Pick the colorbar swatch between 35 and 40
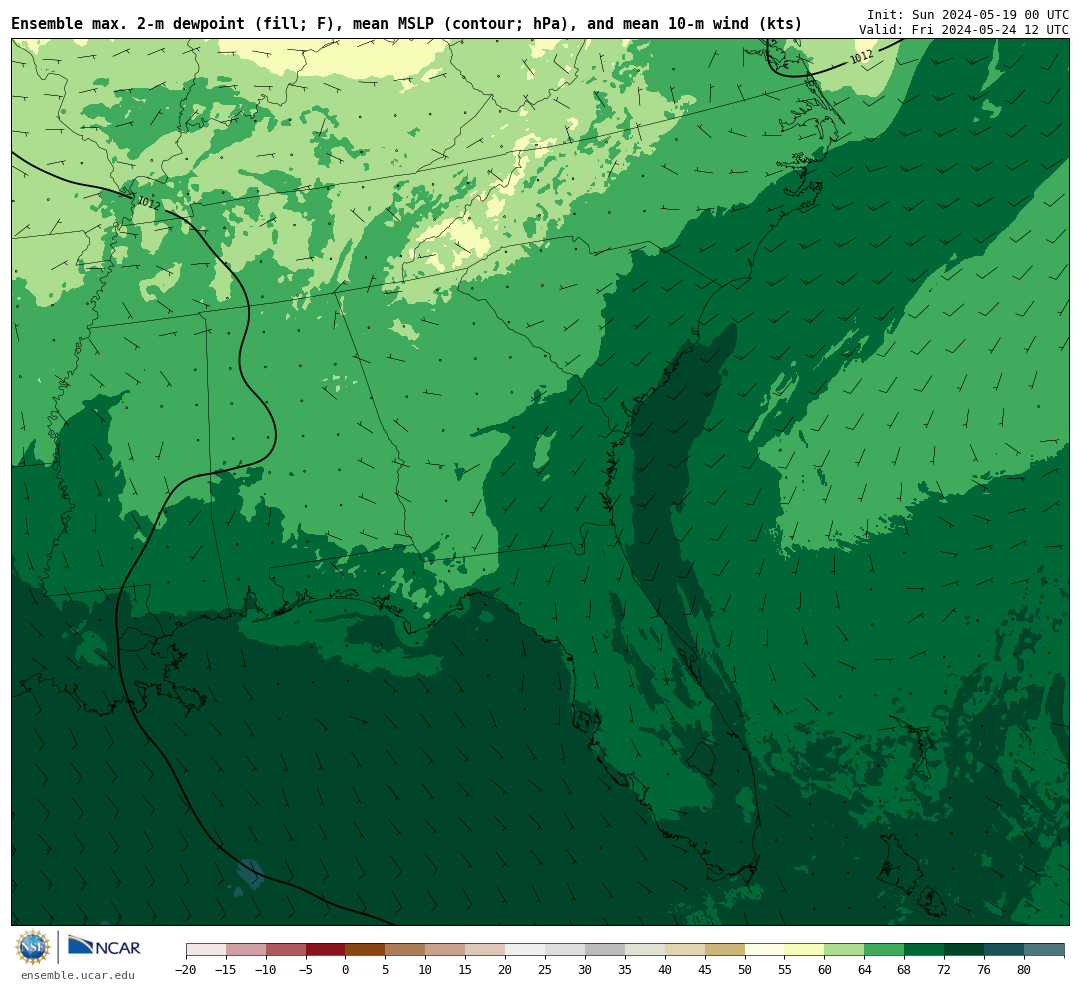Viewport: 1080px width, 988px height. tap(645, 949)
